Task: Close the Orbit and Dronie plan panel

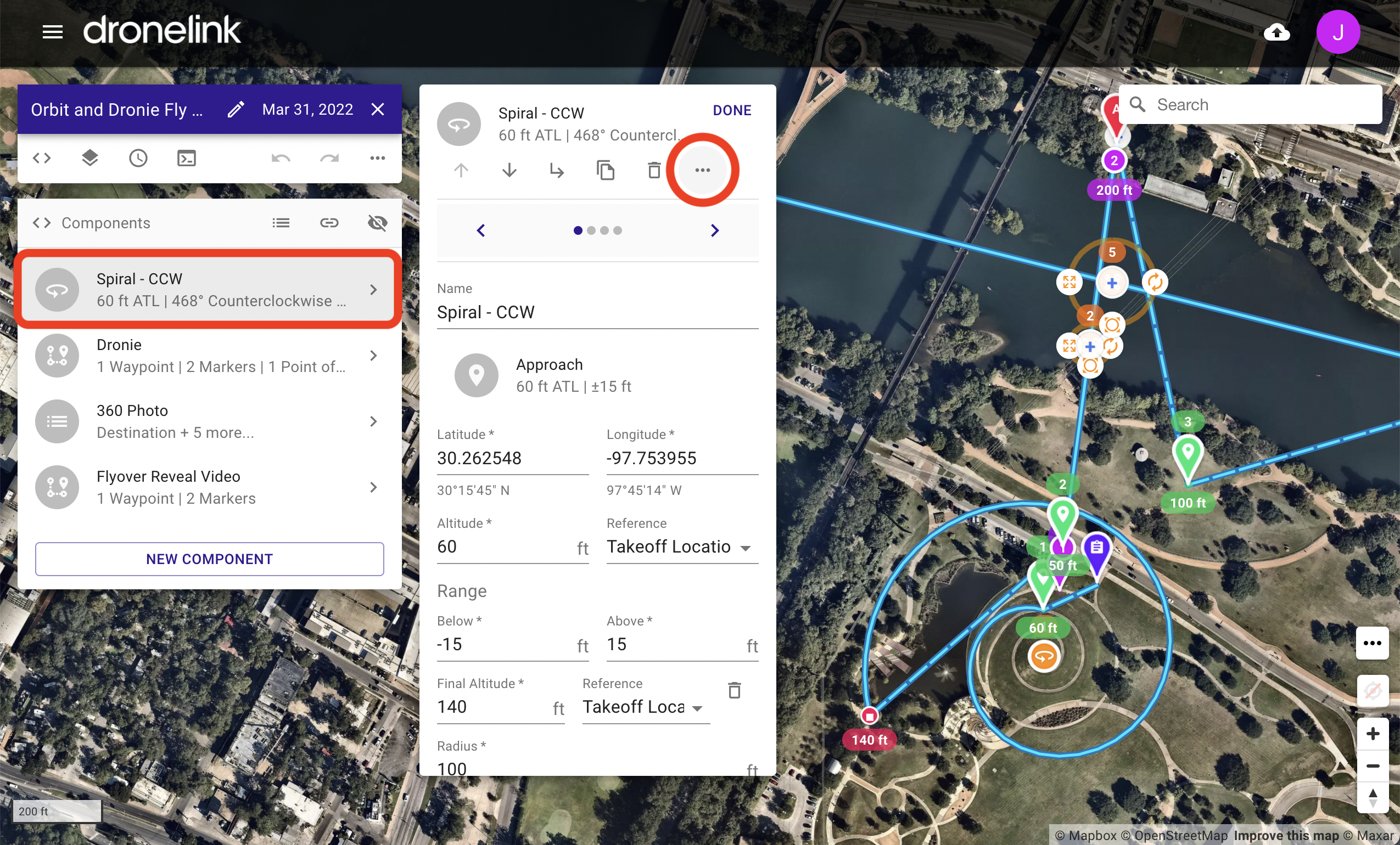Action: [x=378, y=109]
